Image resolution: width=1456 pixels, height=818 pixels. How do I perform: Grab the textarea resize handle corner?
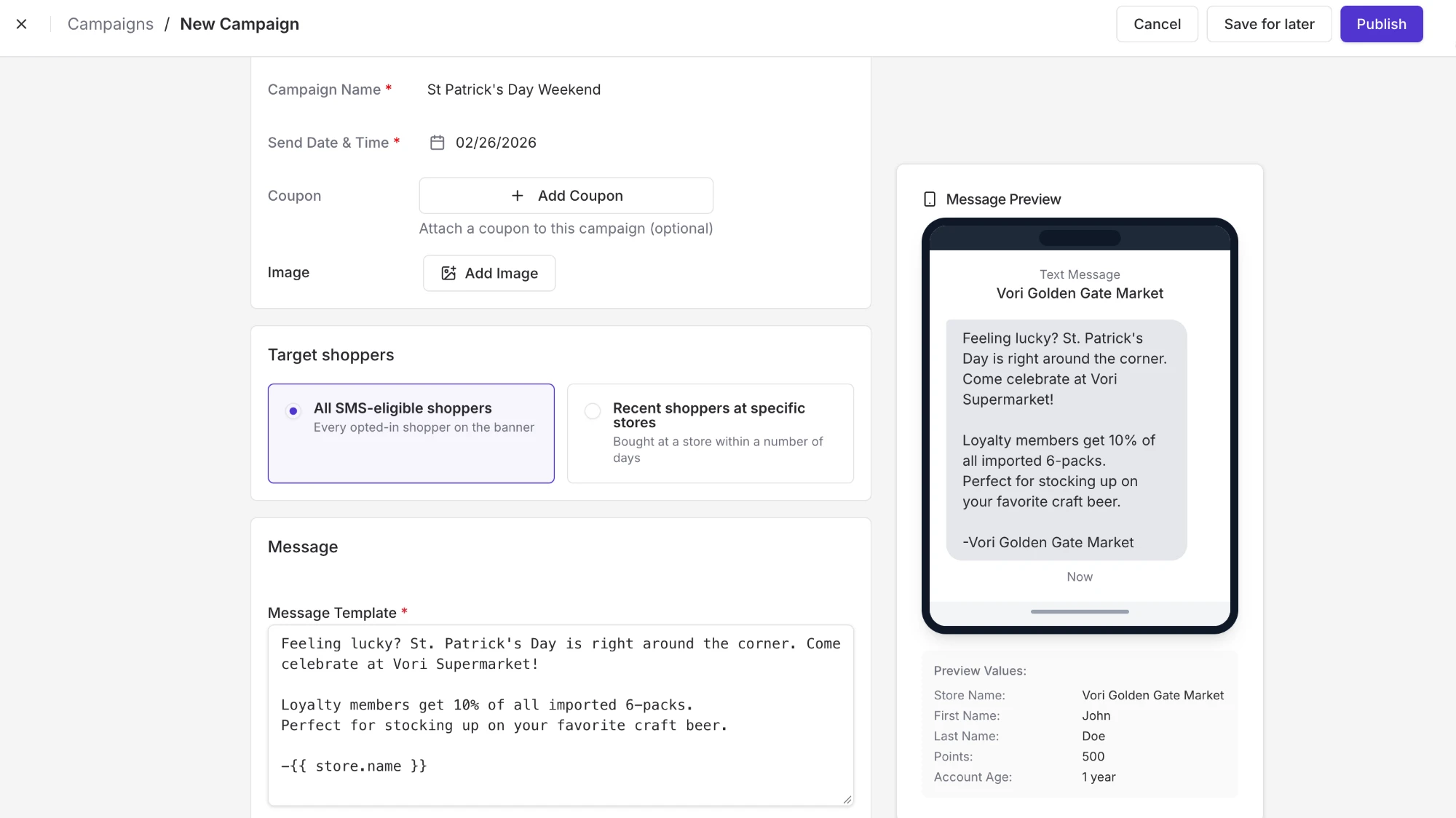point(847,799)
